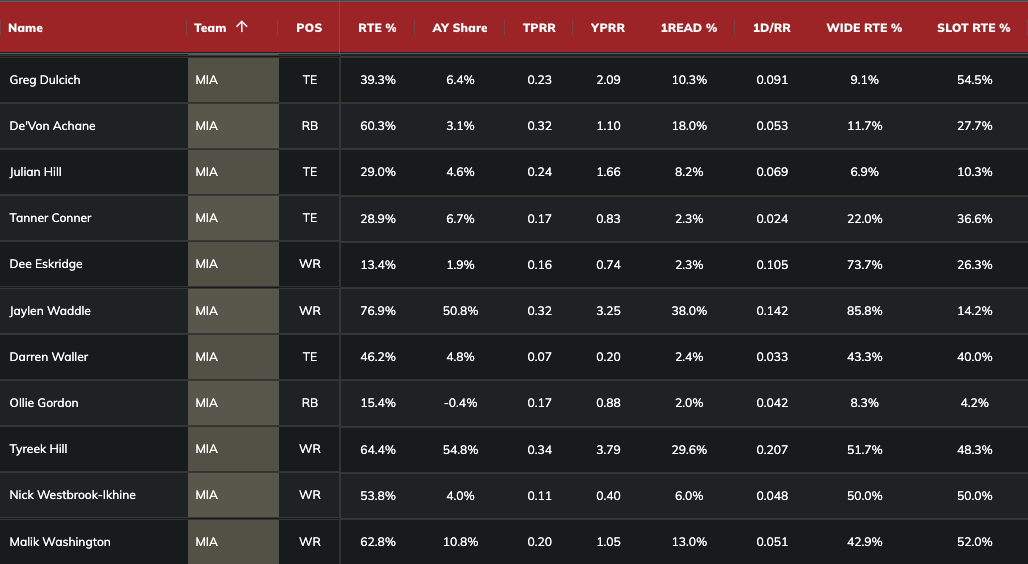The width and height of the screenshot is (1028, 564).
Task: Click the 1D/RR column header
Action: [x=771, y=28]
